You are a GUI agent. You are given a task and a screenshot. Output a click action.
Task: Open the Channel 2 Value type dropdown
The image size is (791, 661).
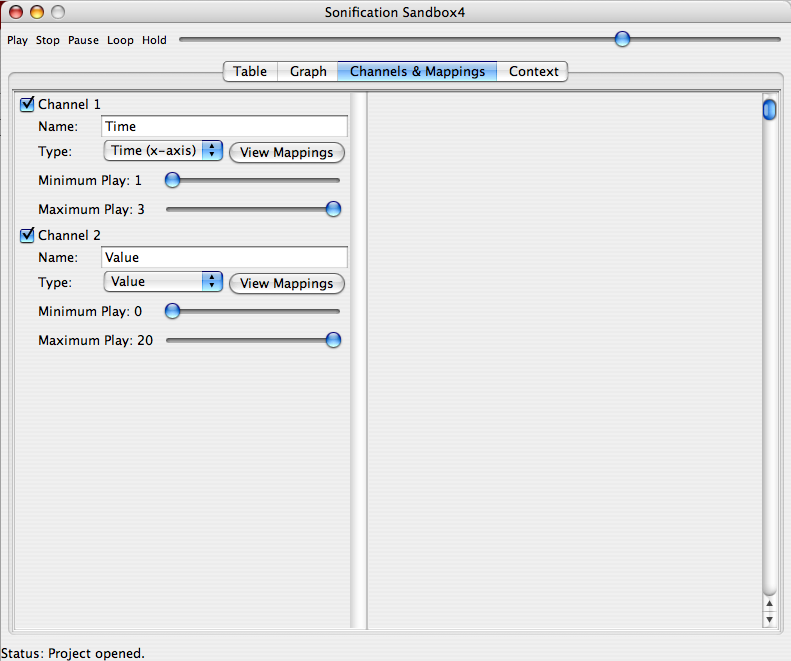click(x=163, y=282)
